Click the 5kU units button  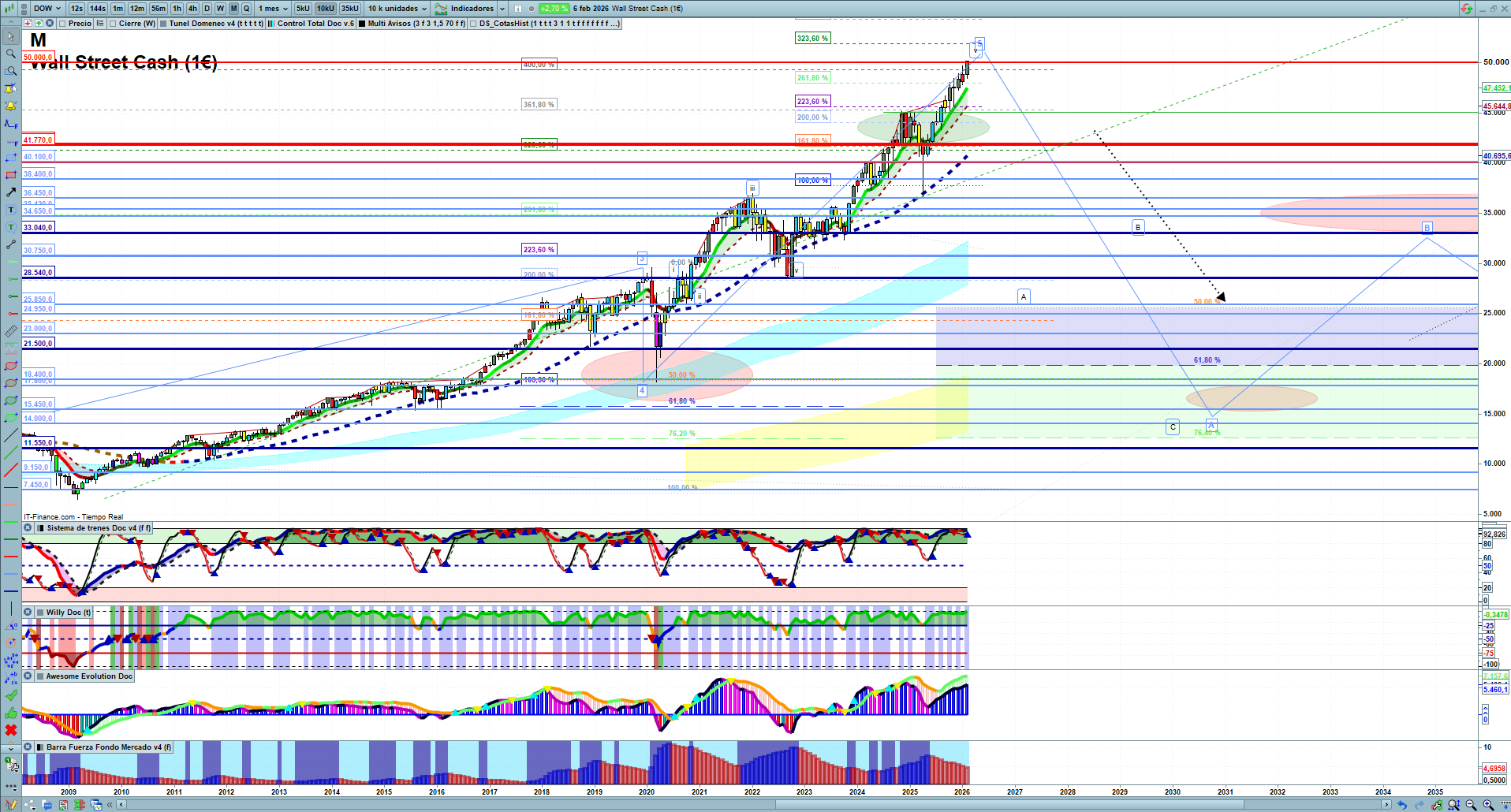click(x=303, y=9)
